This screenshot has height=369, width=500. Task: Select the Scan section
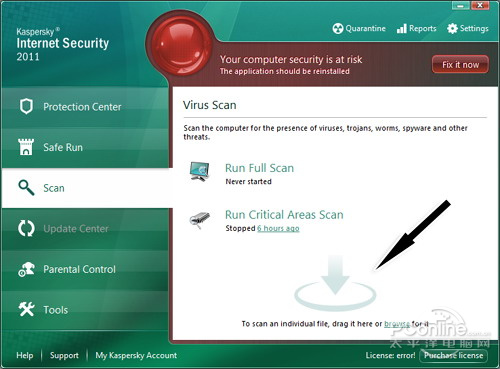pos(87,188)
